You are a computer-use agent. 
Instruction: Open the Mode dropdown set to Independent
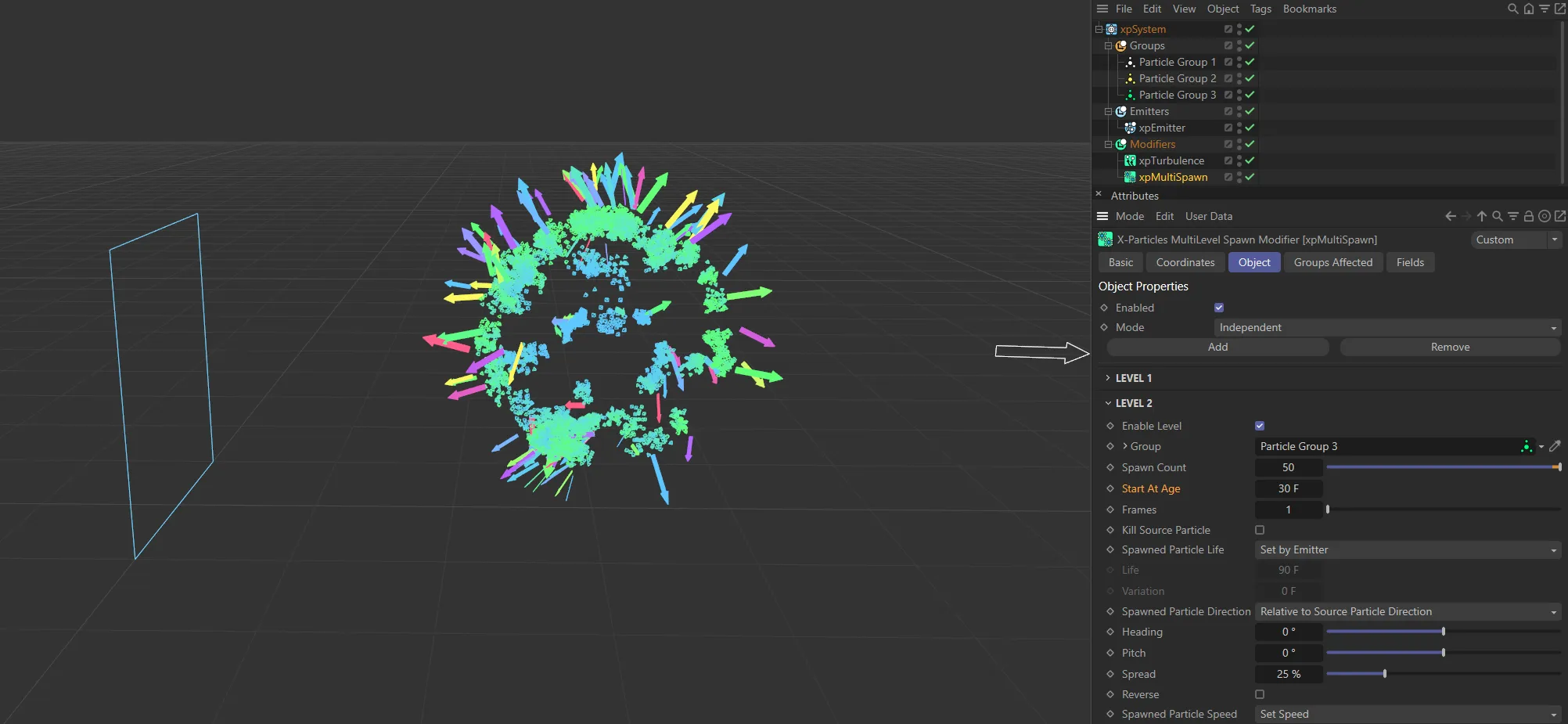[x=1386, y=327]
